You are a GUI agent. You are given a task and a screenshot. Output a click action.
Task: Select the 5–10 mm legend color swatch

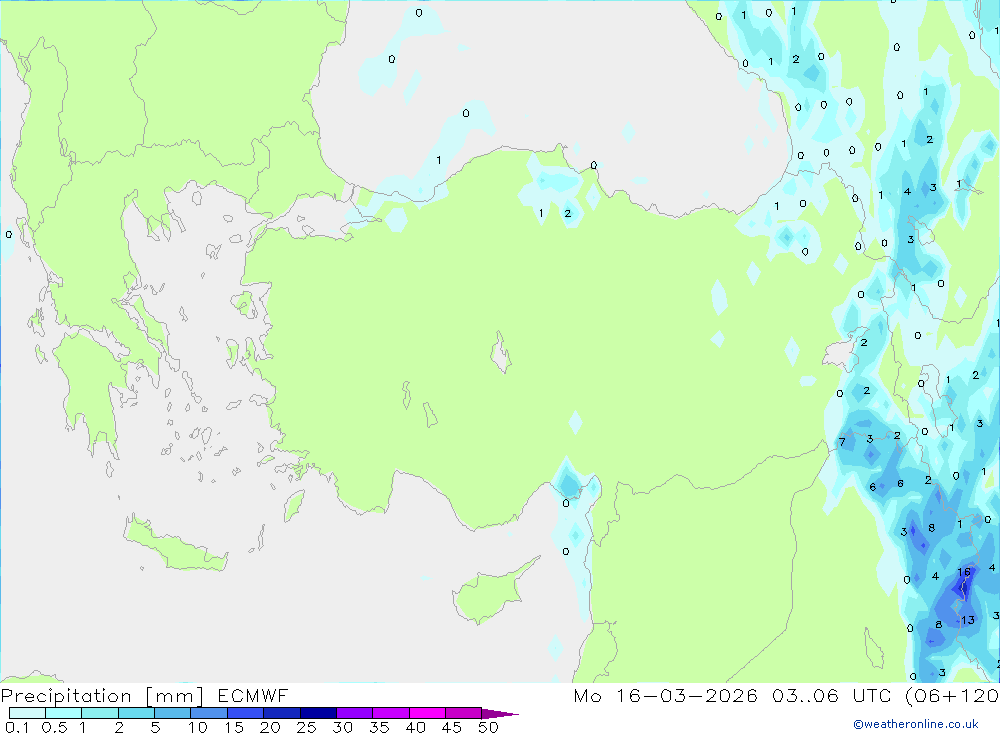(172, 713)
